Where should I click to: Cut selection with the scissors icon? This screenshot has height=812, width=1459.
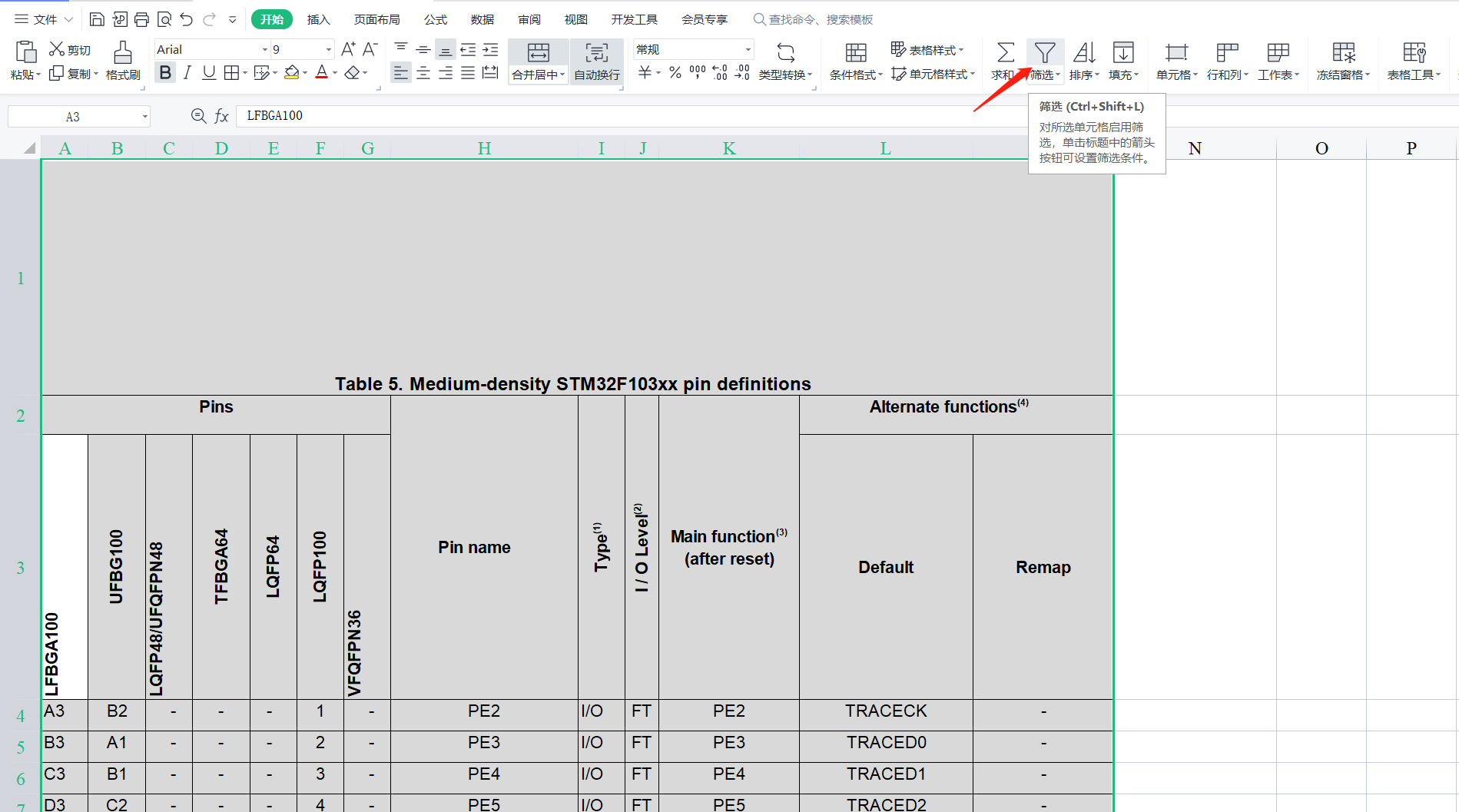click(x=57, y=49)
